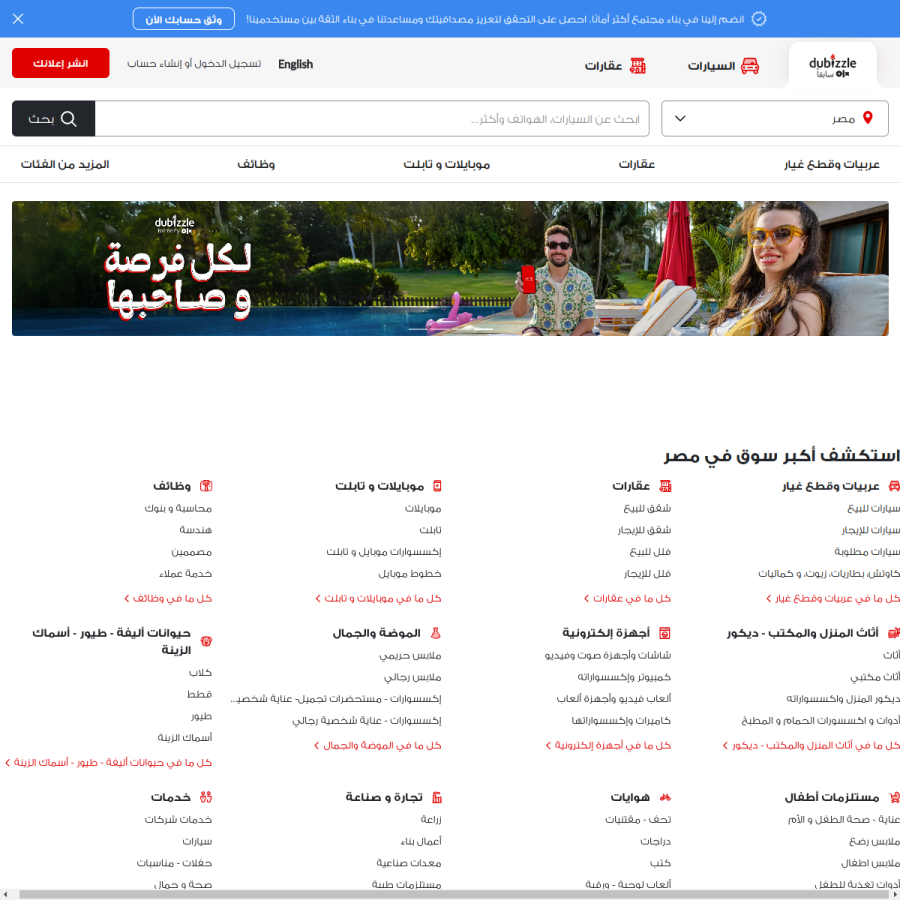
Task: Open عقارات nav menu item
Action: coord(637,165)
